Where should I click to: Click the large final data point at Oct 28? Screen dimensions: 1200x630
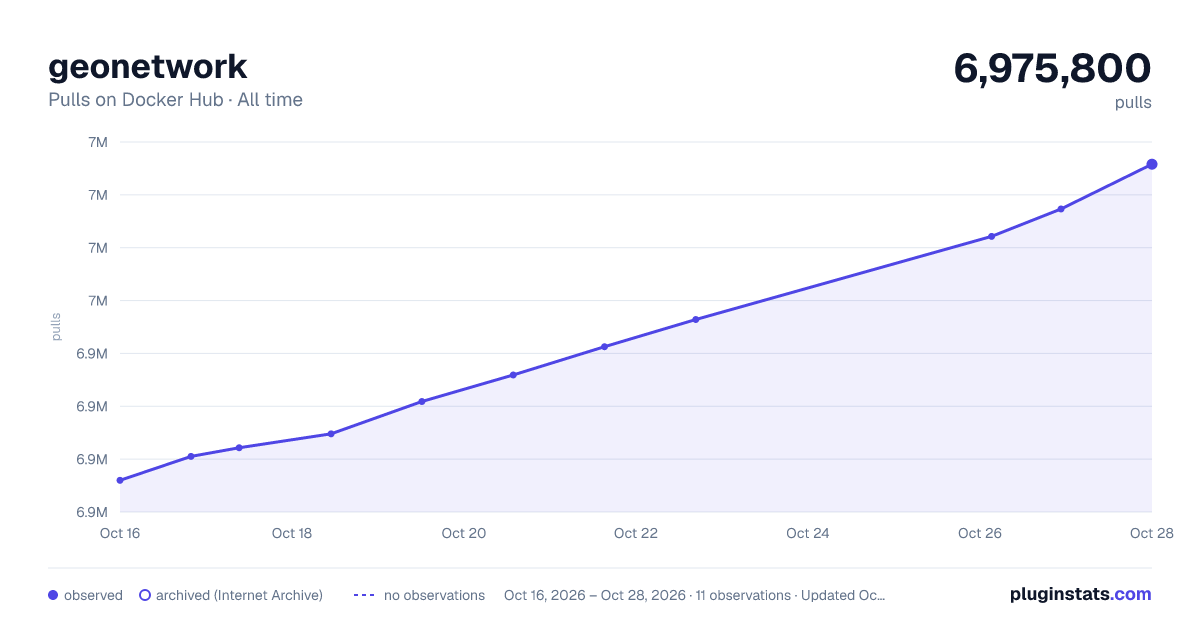(1152, 164)
